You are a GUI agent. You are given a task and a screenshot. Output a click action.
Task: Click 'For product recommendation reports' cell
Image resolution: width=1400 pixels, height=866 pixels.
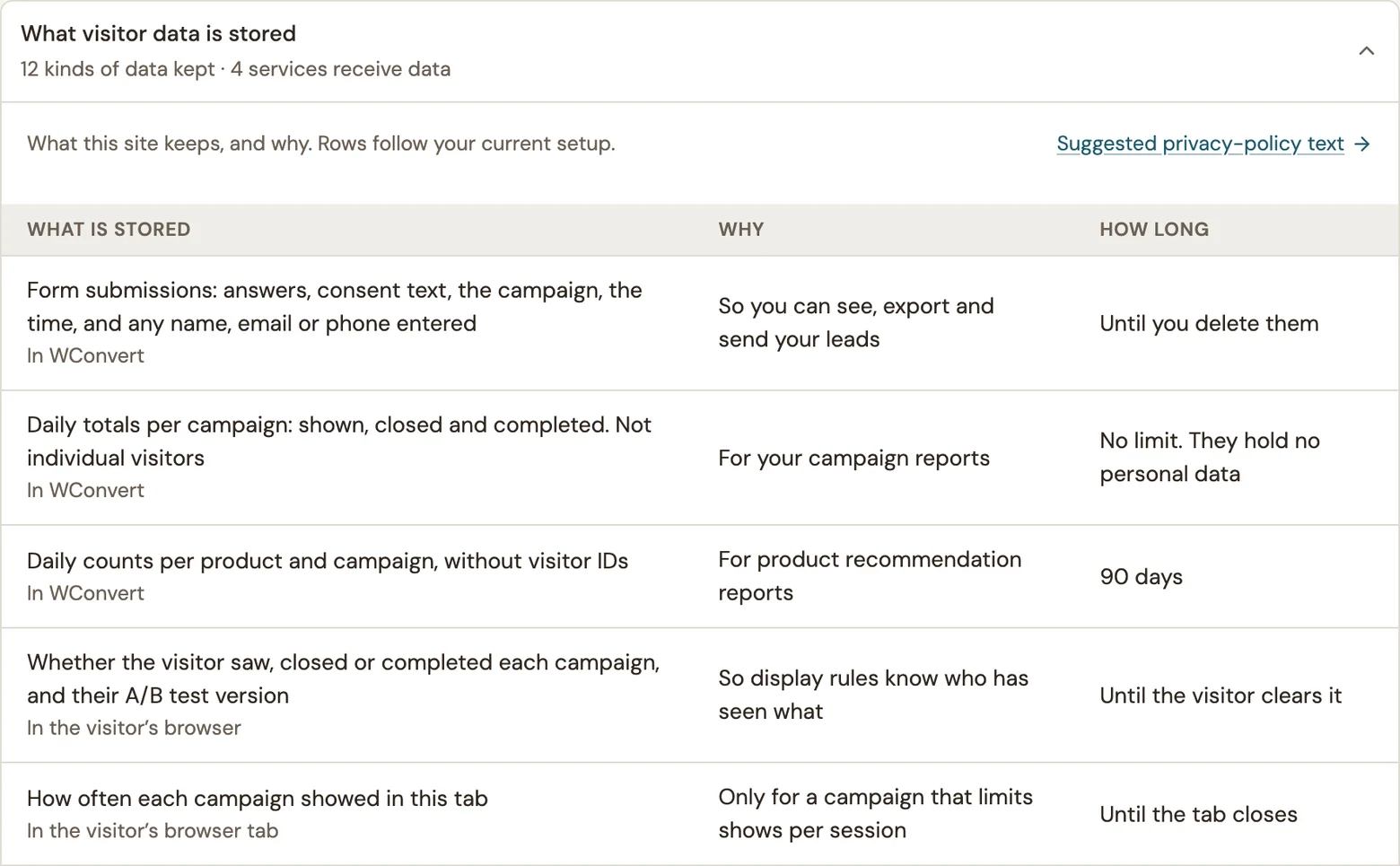[x=870, y=576]
